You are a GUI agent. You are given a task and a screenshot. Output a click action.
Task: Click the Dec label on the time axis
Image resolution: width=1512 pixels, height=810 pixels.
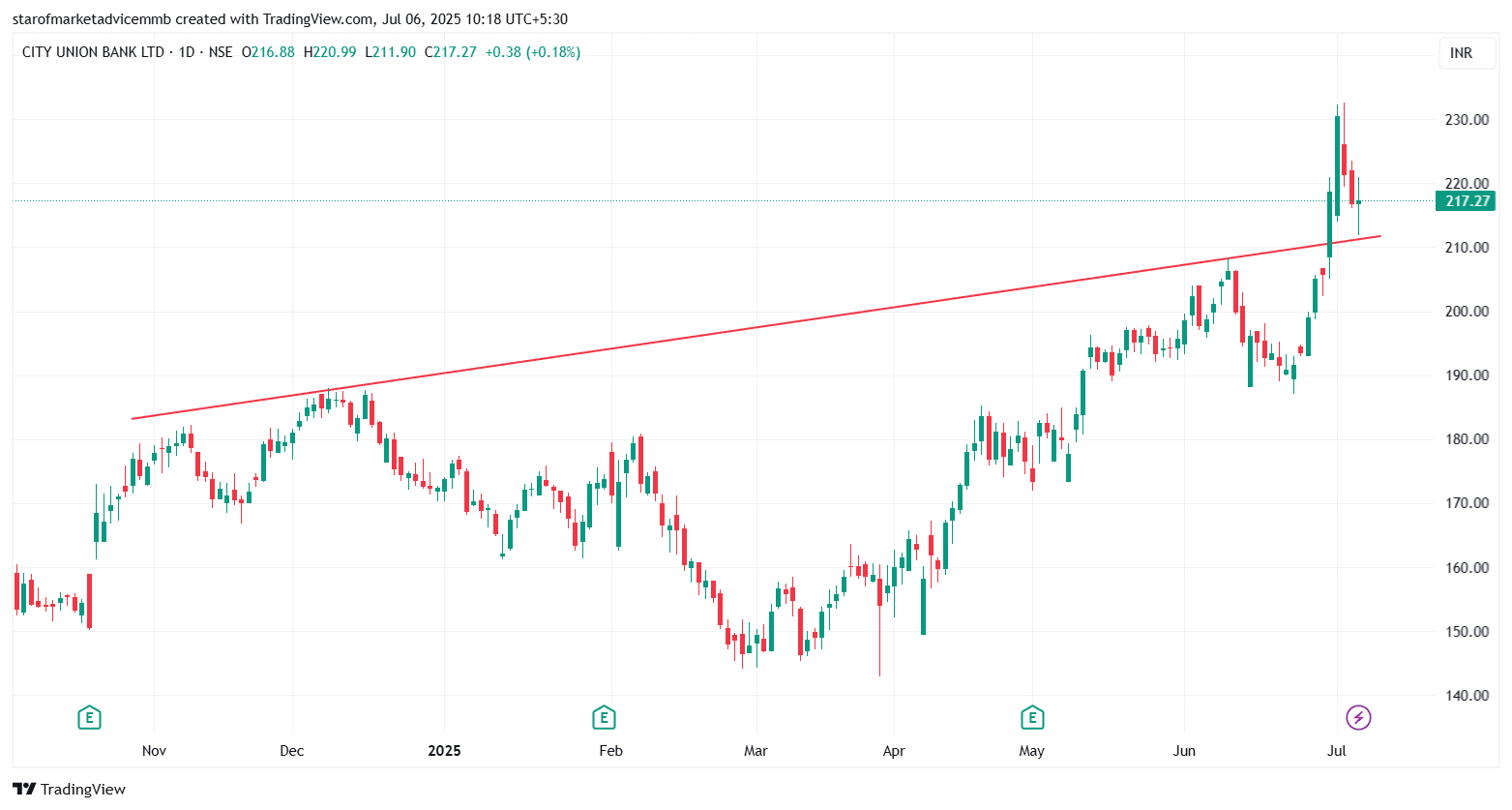(291, 751)
